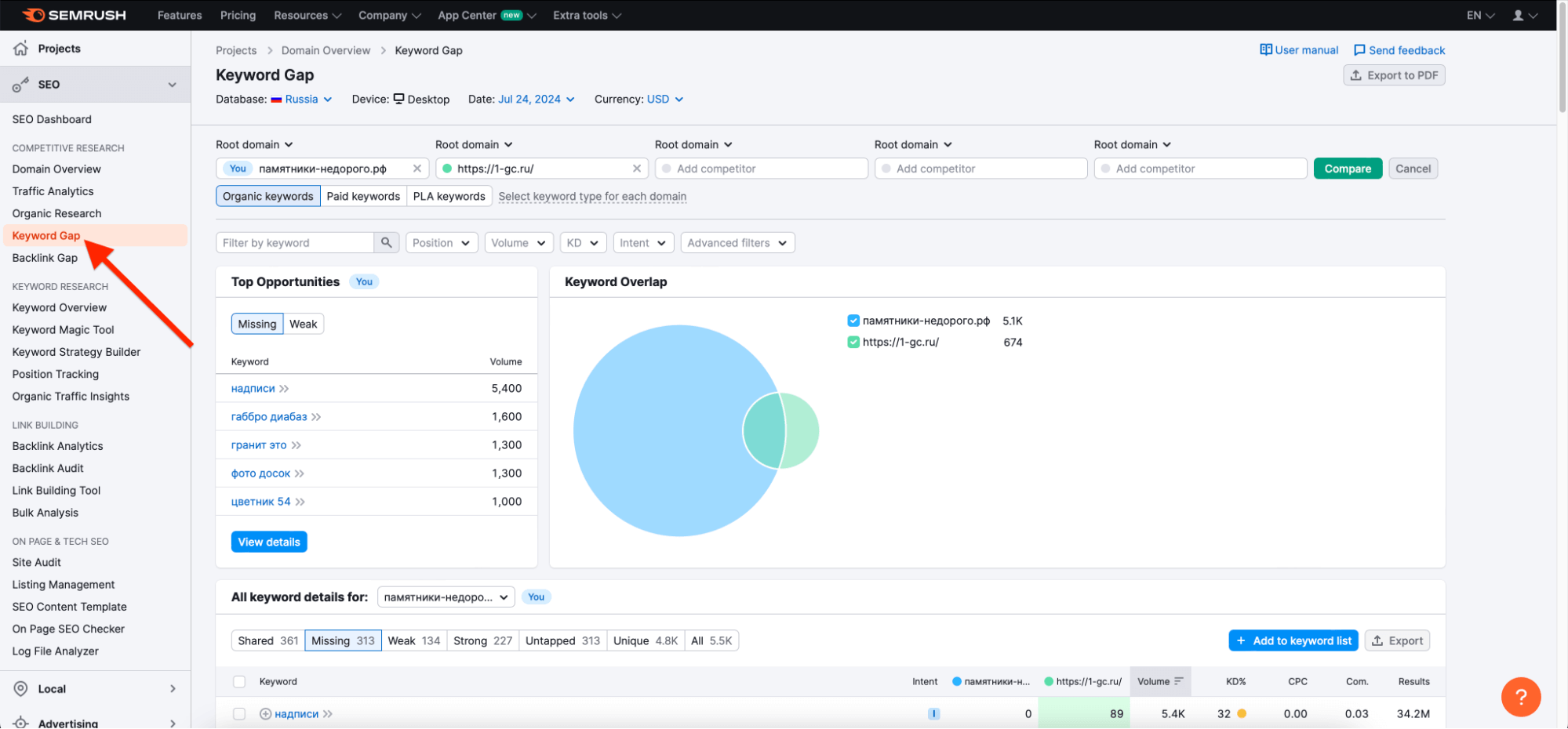
Task: Click the Russia flag icon
Action: click(x=276, y=100)
